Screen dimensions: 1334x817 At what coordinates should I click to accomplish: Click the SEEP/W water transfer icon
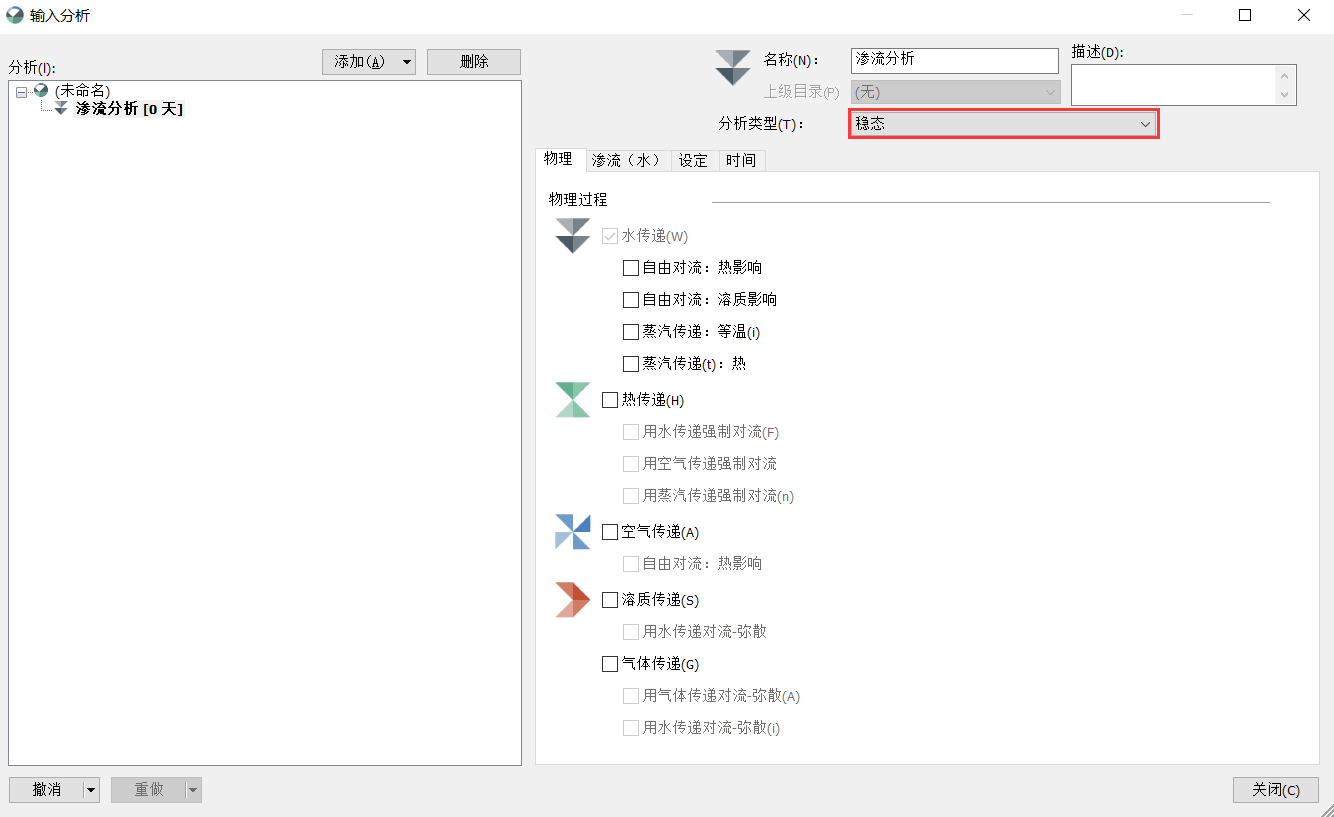(x=572, y=236)
